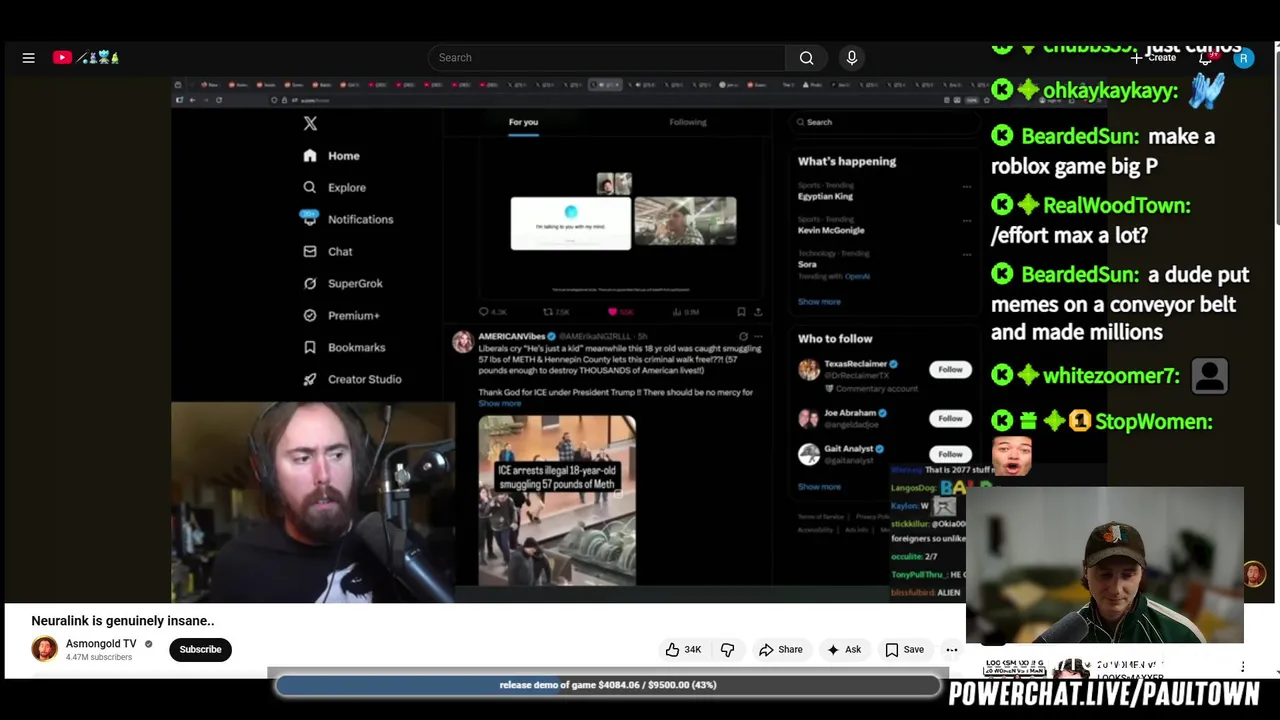The image size is (1280, 720).
Task: Open the Asmongold TV channel name link
Action: tap(101, 644)
